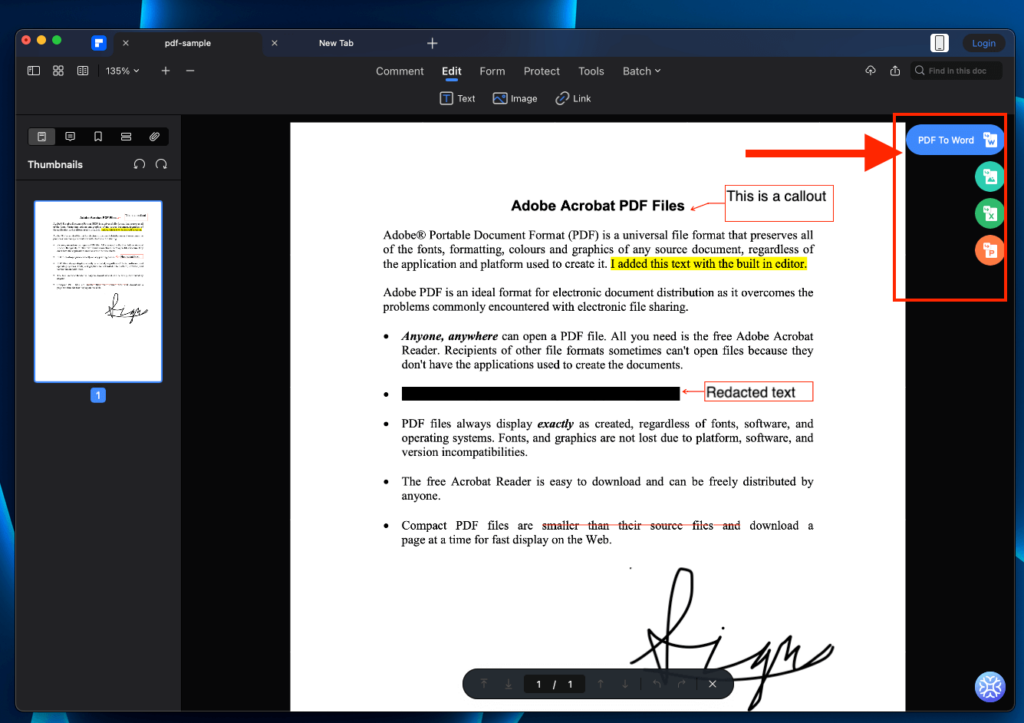Viewport: 1024px width, 723px height.
Task: Show the Thumbnails panel icon in the sidebar
Action: click(42, 137)
